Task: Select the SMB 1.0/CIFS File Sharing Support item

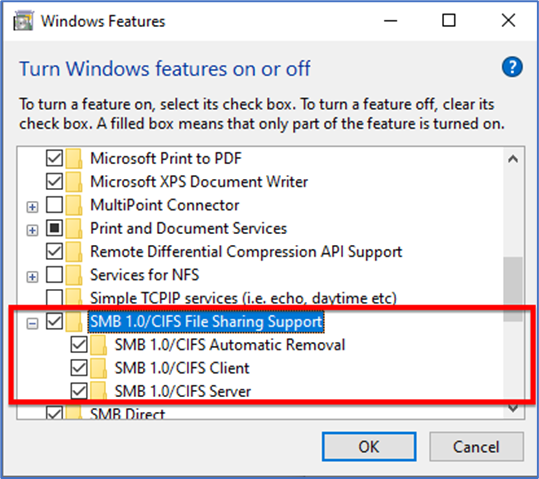Action: pos(206,322)
